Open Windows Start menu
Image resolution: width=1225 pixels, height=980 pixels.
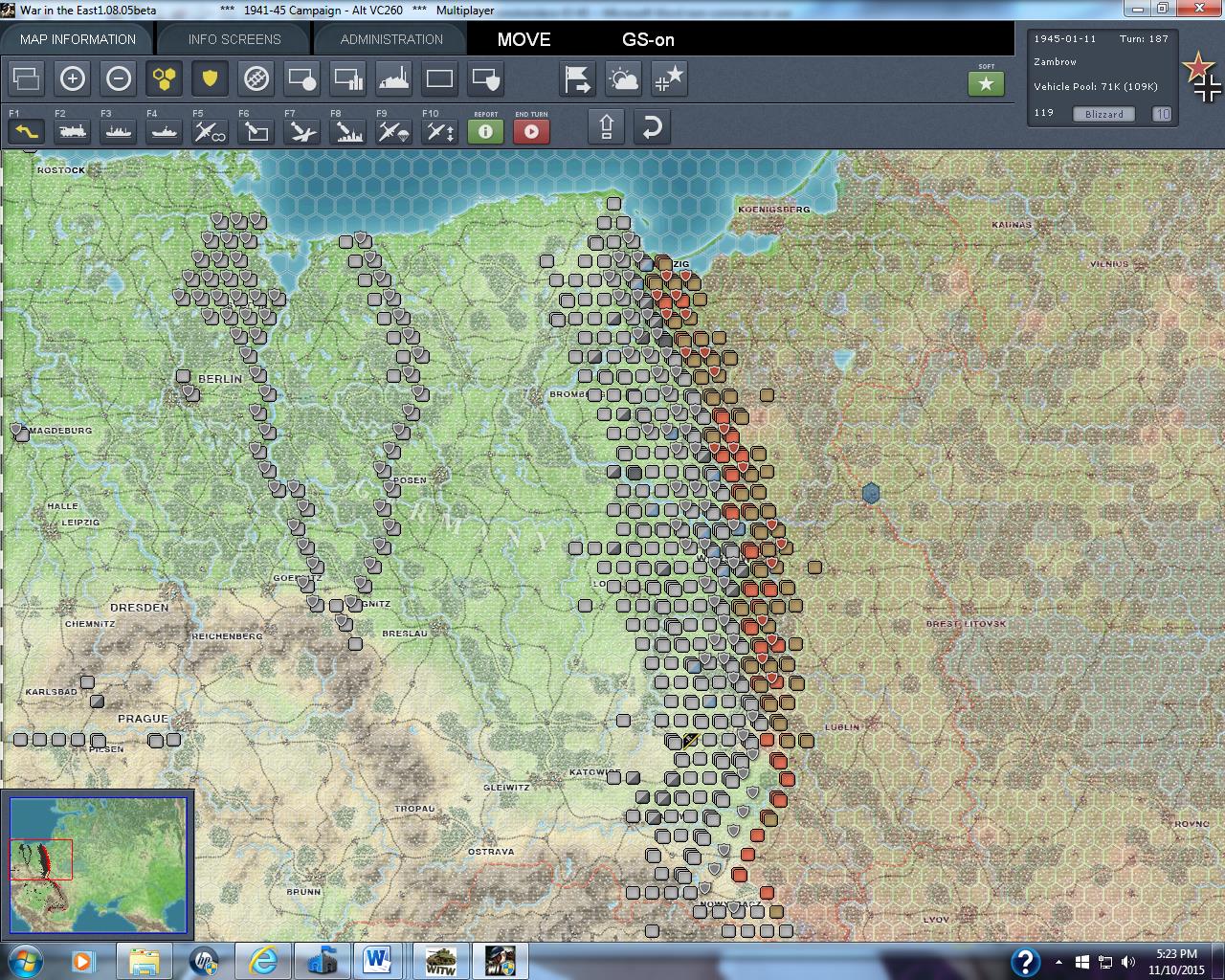(24, 961)
